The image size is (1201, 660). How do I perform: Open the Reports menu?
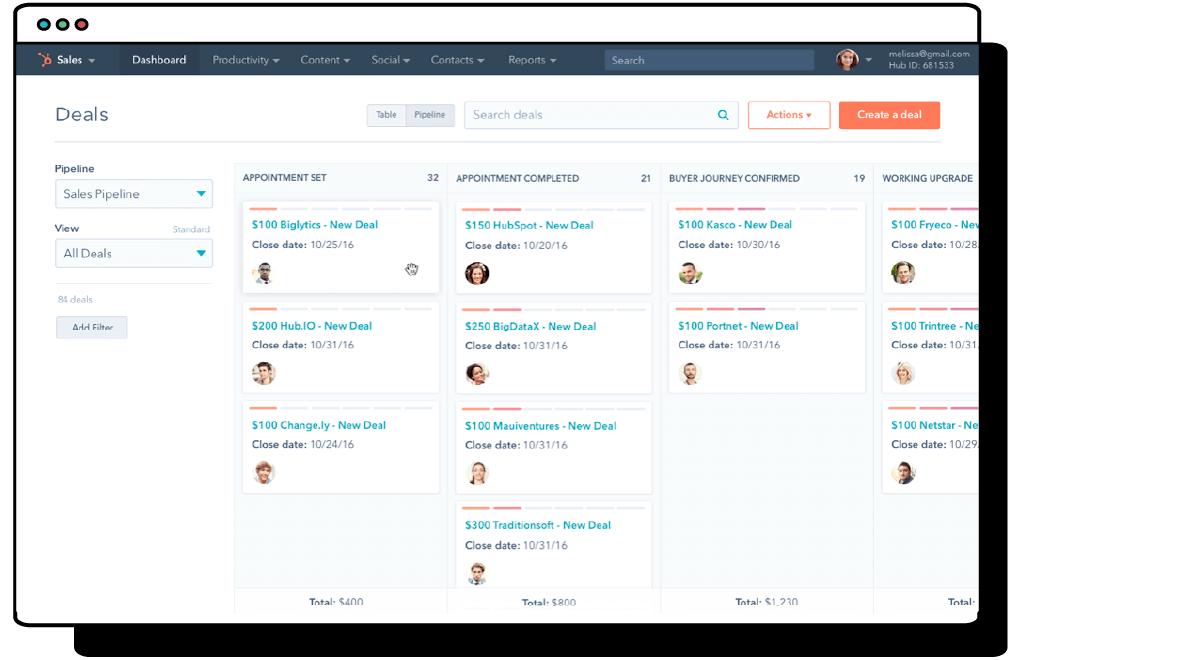click(x=532, y=60)
